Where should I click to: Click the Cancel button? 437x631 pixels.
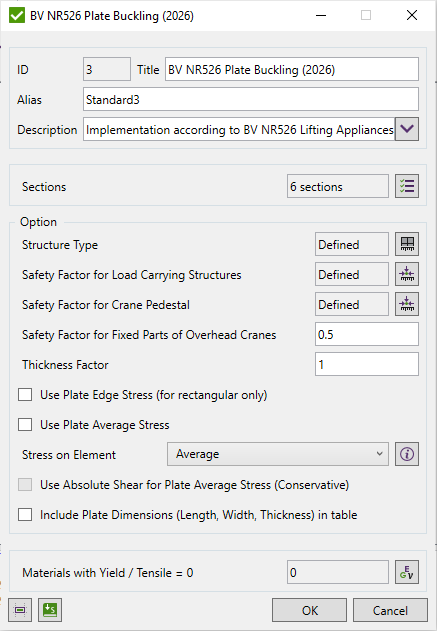tap(390, 610)
